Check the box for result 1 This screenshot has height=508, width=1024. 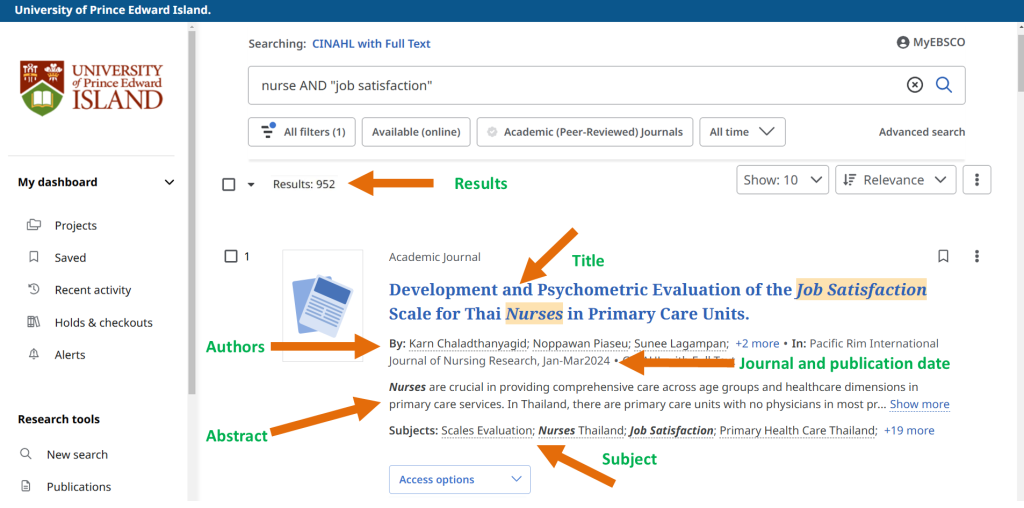[231, 257]
